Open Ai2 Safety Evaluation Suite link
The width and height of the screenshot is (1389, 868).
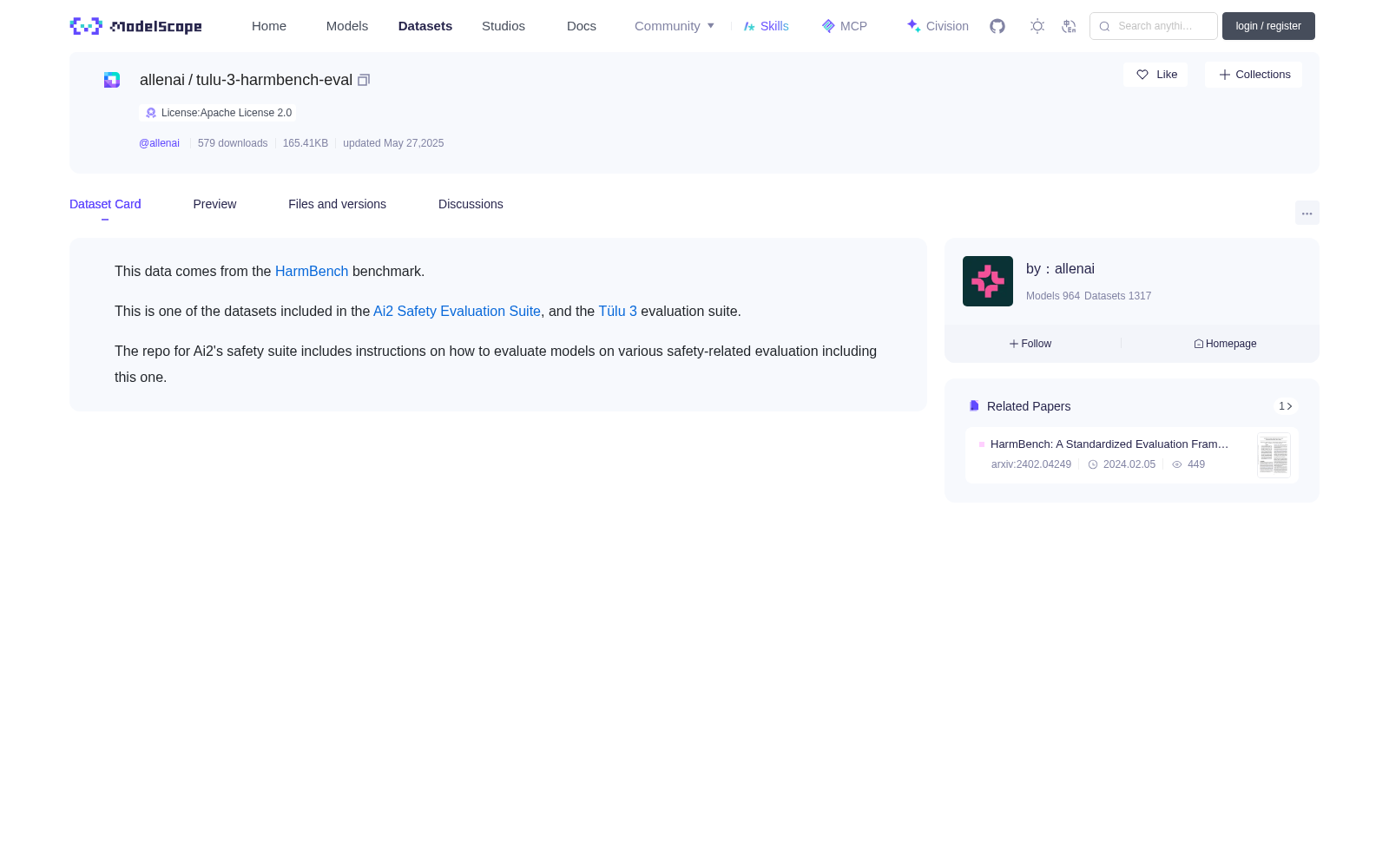click(457, 312)
